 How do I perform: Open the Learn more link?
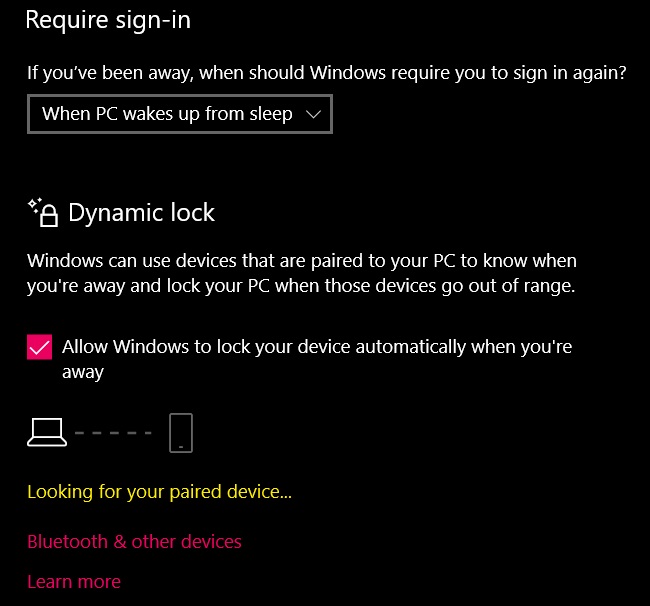[x=74, y=582]
